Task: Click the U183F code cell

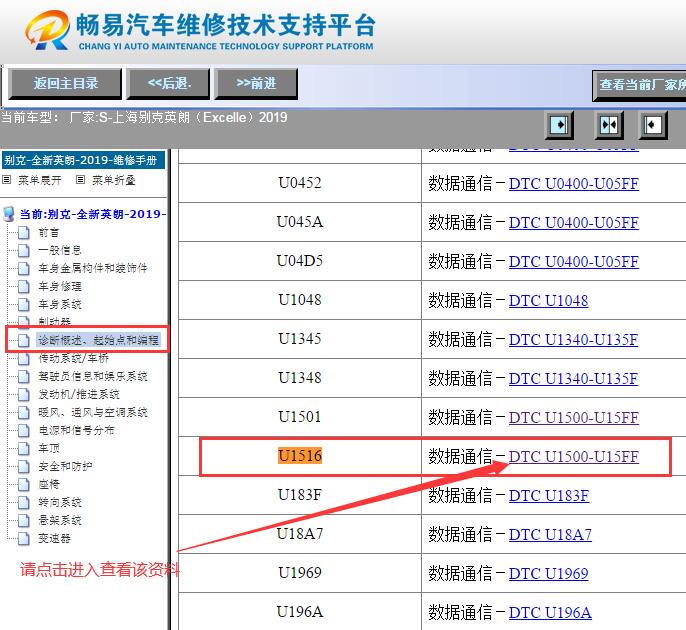Action: [x=300, y=495]
